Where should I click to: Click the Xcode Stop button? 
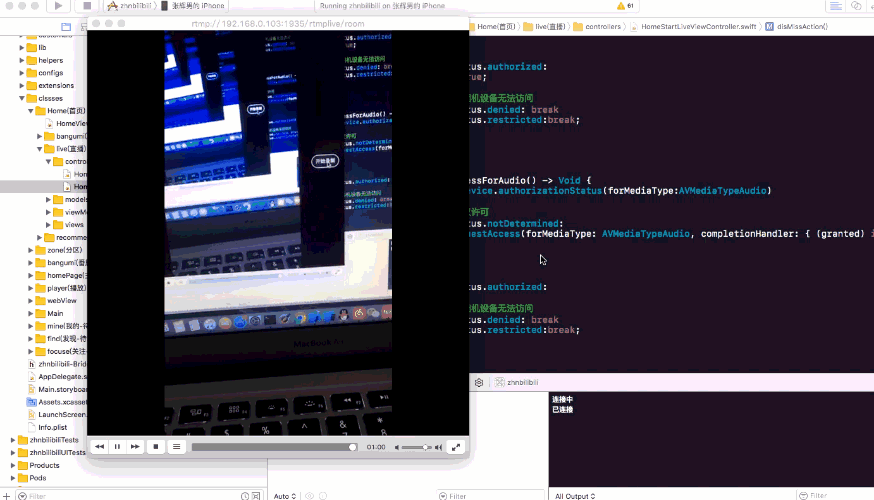click(87, 6)
